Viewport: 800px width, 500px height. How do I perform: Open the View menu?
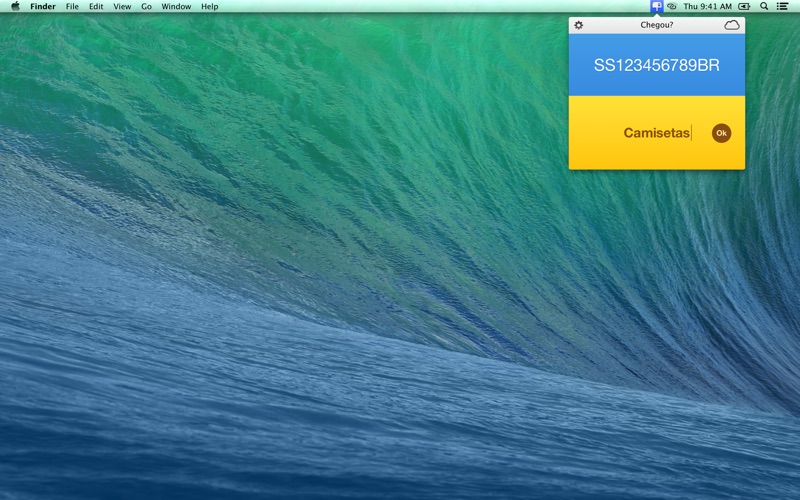pos(122,6)
